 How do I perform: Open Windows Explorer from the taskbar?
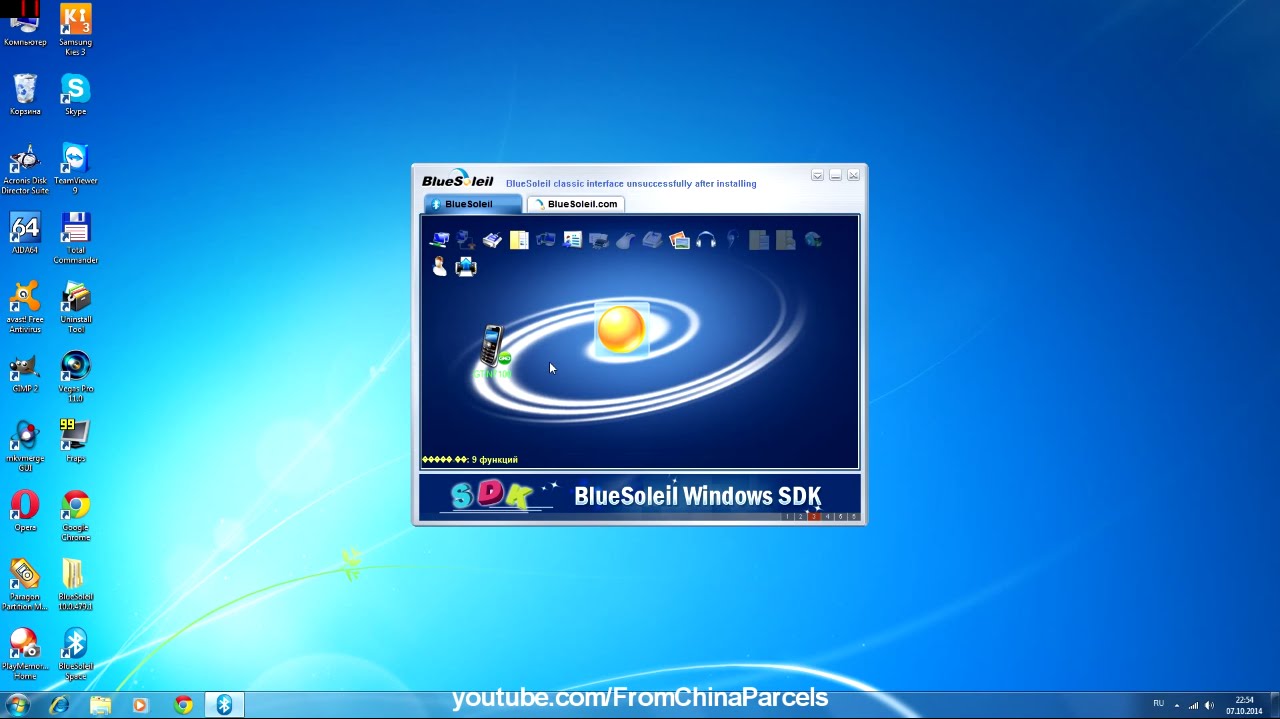[101, 705]
